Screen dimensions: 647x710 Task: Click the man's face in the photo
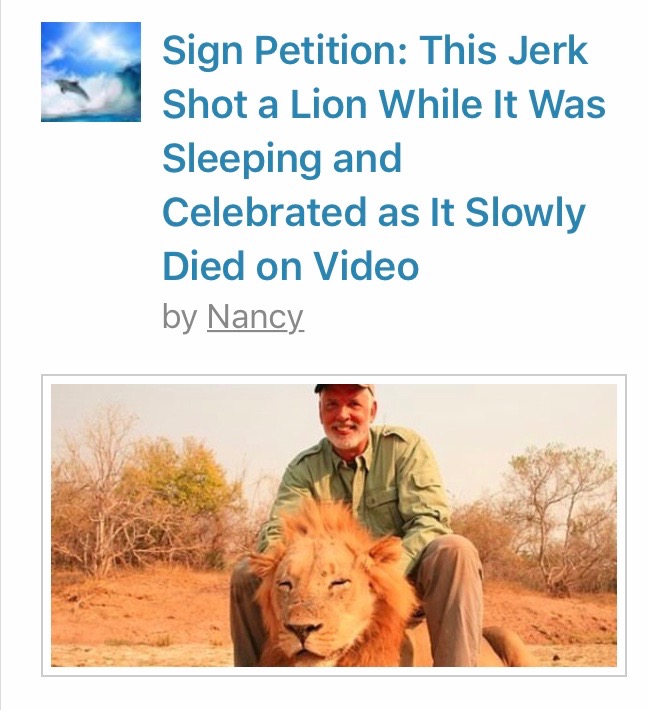point(346,420)
